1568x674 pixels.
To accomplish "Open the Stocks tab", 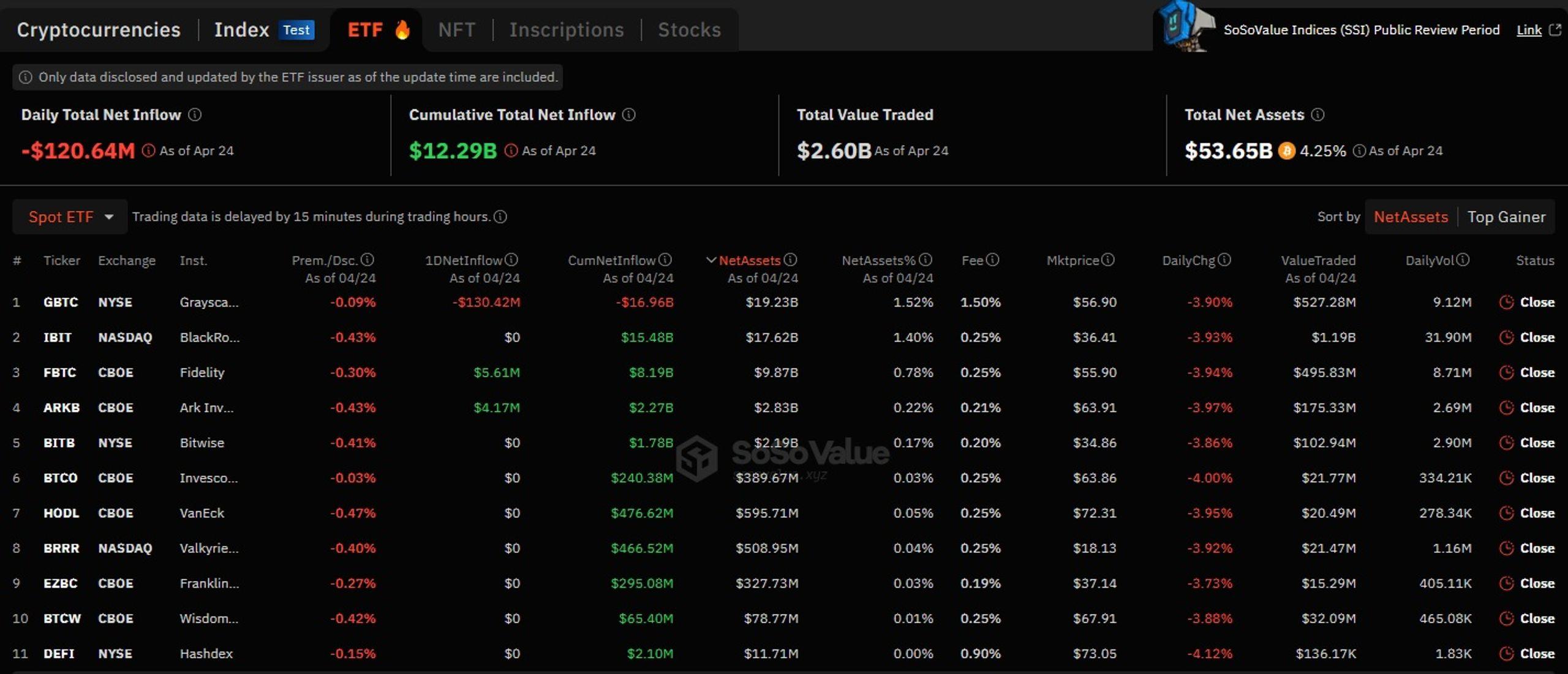I will 690,29.
